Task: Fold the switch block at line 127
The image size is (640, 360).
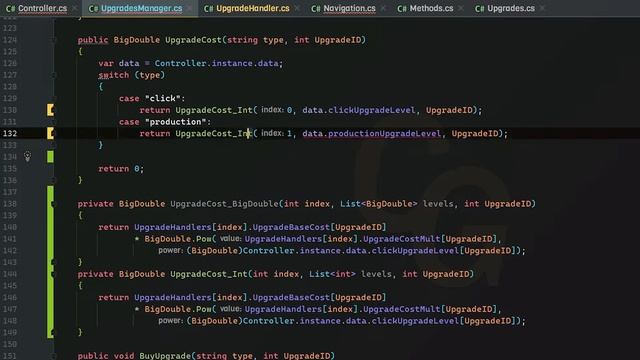Action: coord(54,75)
